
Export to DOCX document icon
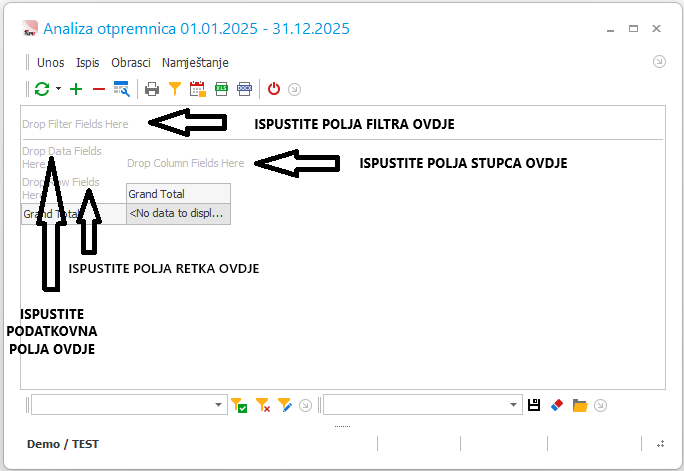pyautogui.click(x=244, y=89)
